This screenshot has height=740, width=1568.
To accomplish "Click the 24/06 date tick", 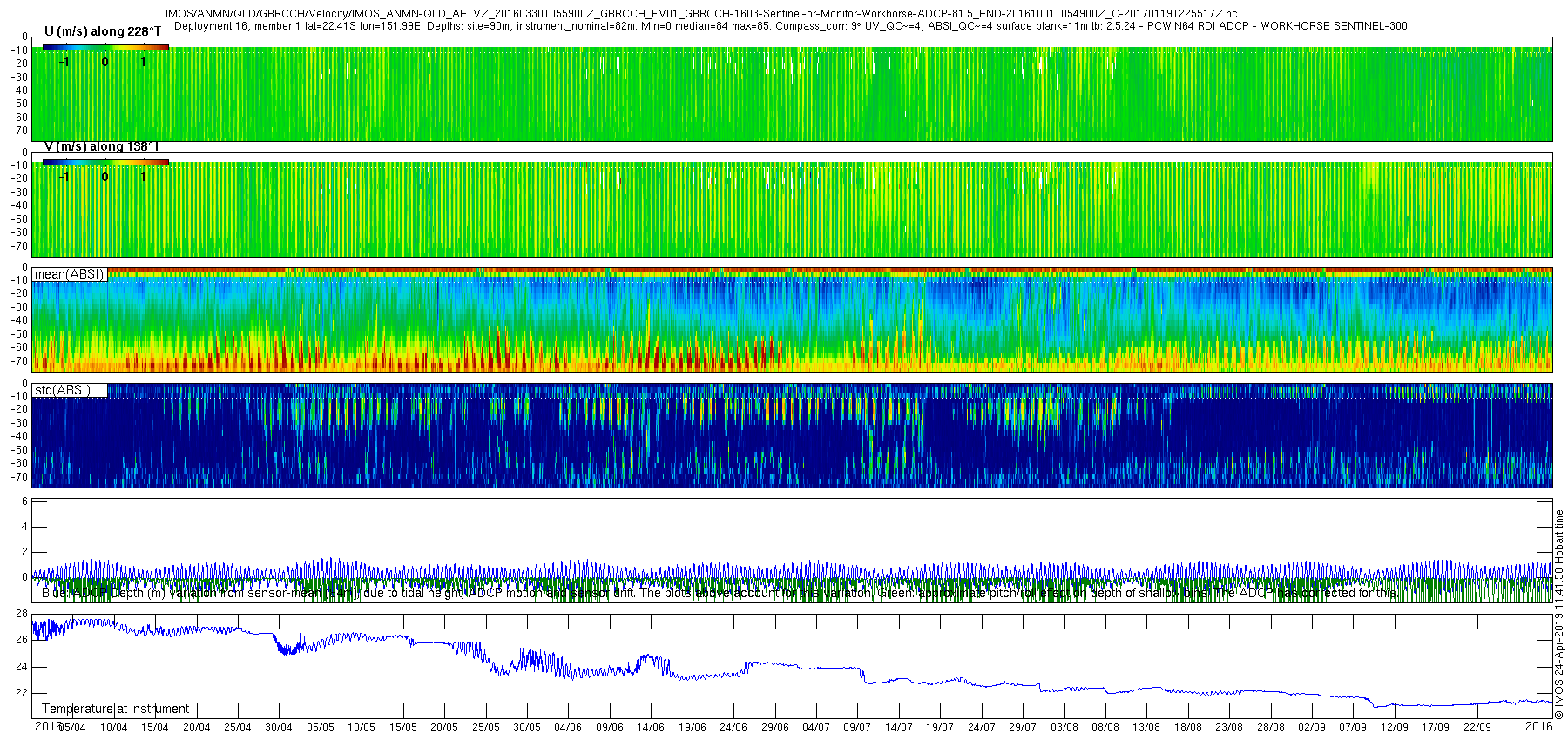I will click(x=733, y=728).
